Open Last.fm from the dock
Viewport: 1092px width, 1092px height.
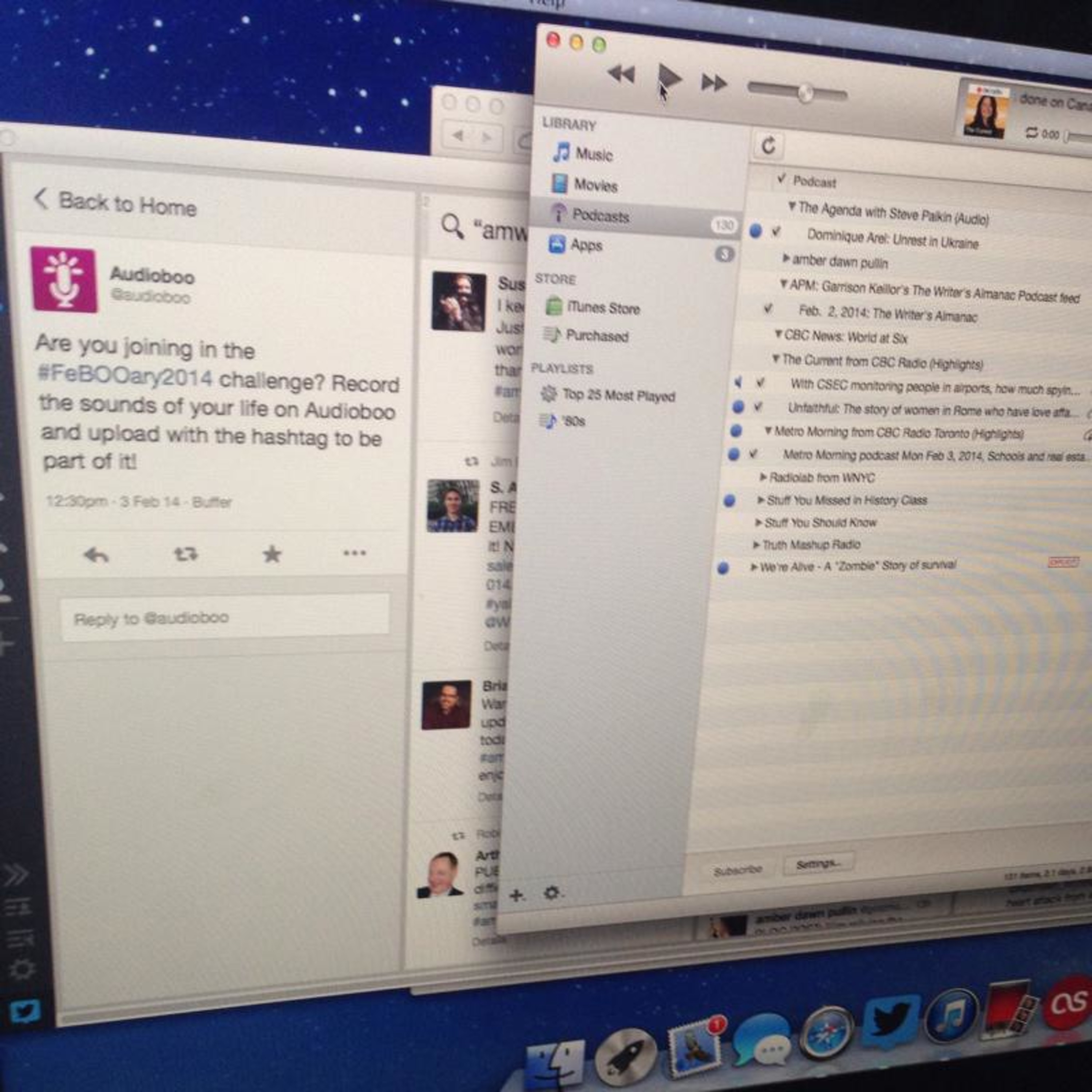1068,1003
